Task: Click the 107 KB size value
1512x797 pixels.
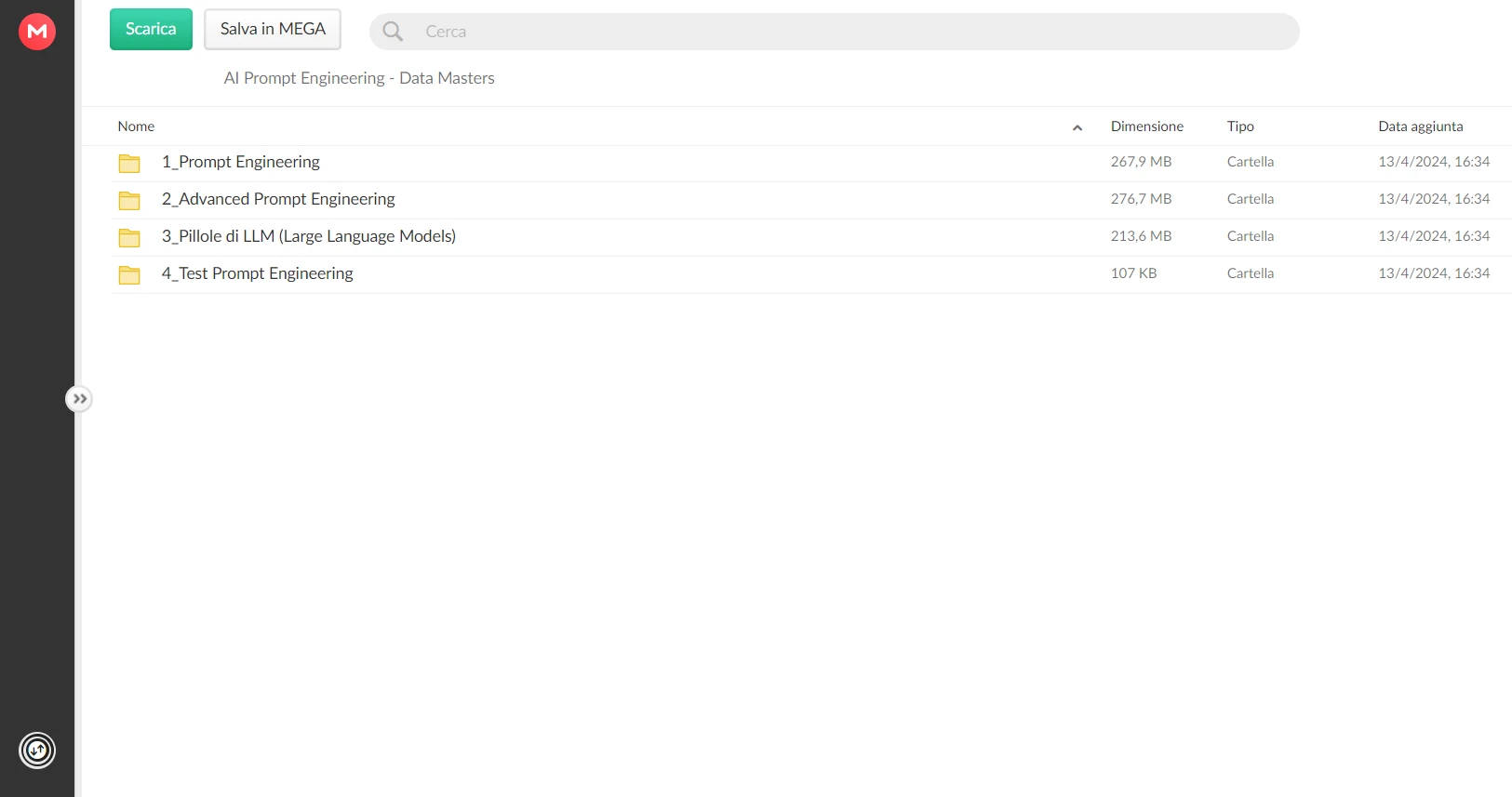Action: [x=1133, y=273]
